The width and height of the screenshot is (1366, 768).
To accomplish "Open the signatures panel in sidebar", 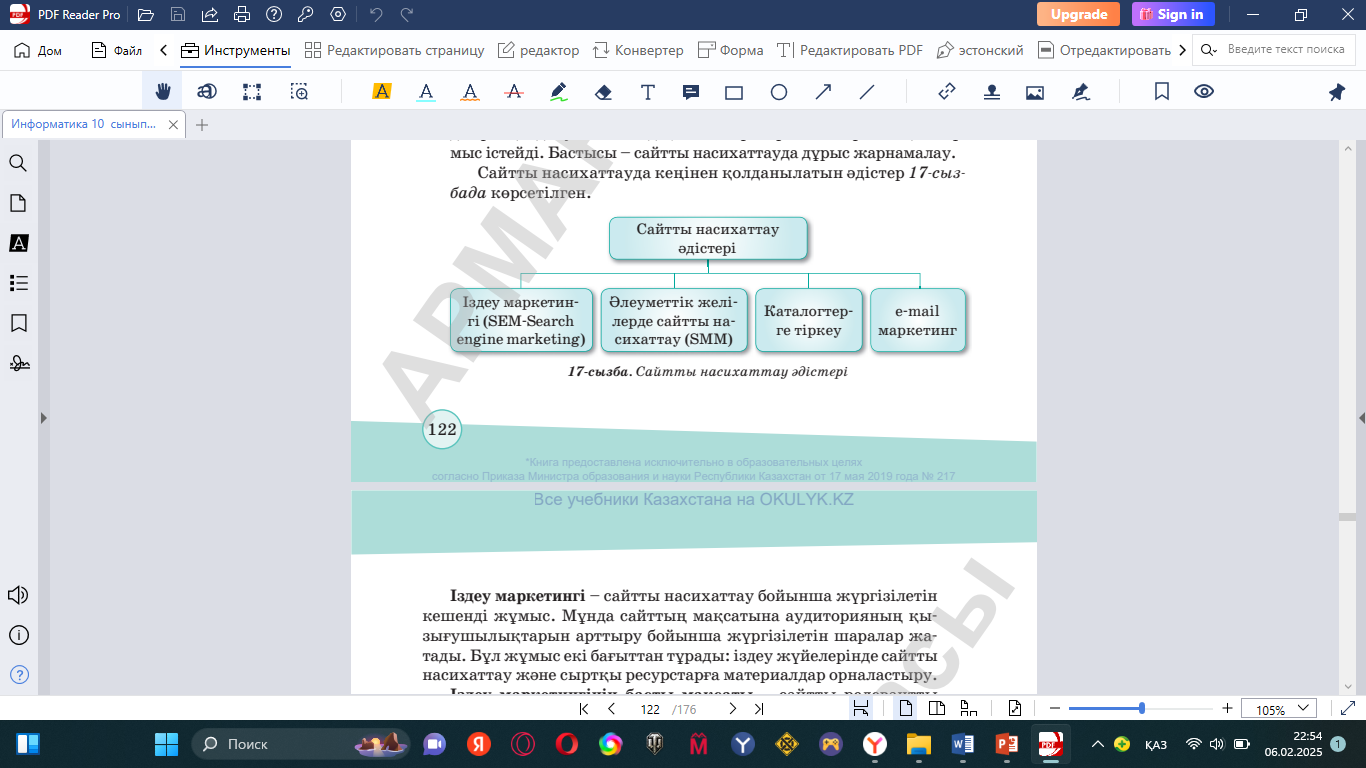I will (x=18, y=363).
